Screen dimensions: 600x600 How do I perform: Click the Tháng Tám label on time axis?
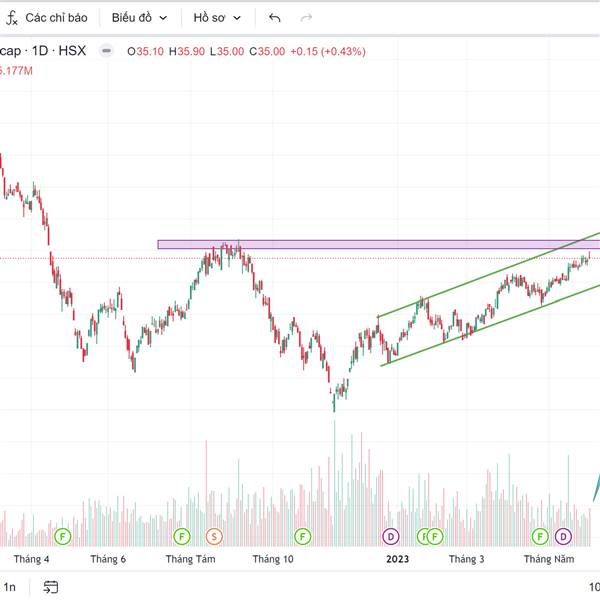click(190, 559)
